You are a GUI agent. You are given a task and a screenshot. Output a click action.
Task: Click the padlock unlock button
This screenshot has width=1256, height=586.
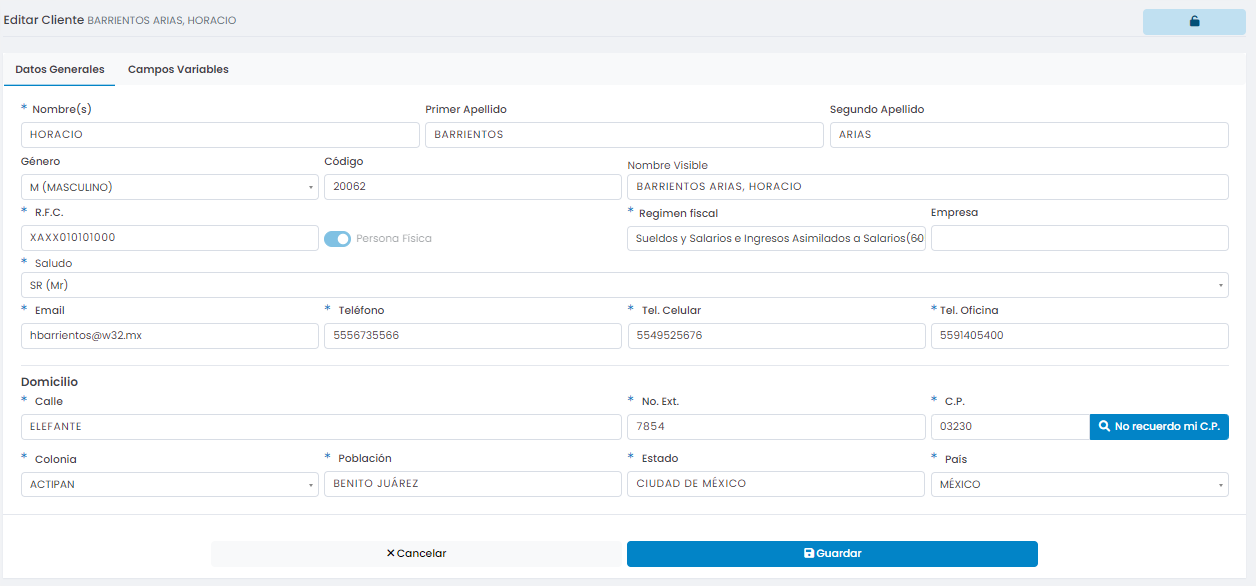(1194, 21)
